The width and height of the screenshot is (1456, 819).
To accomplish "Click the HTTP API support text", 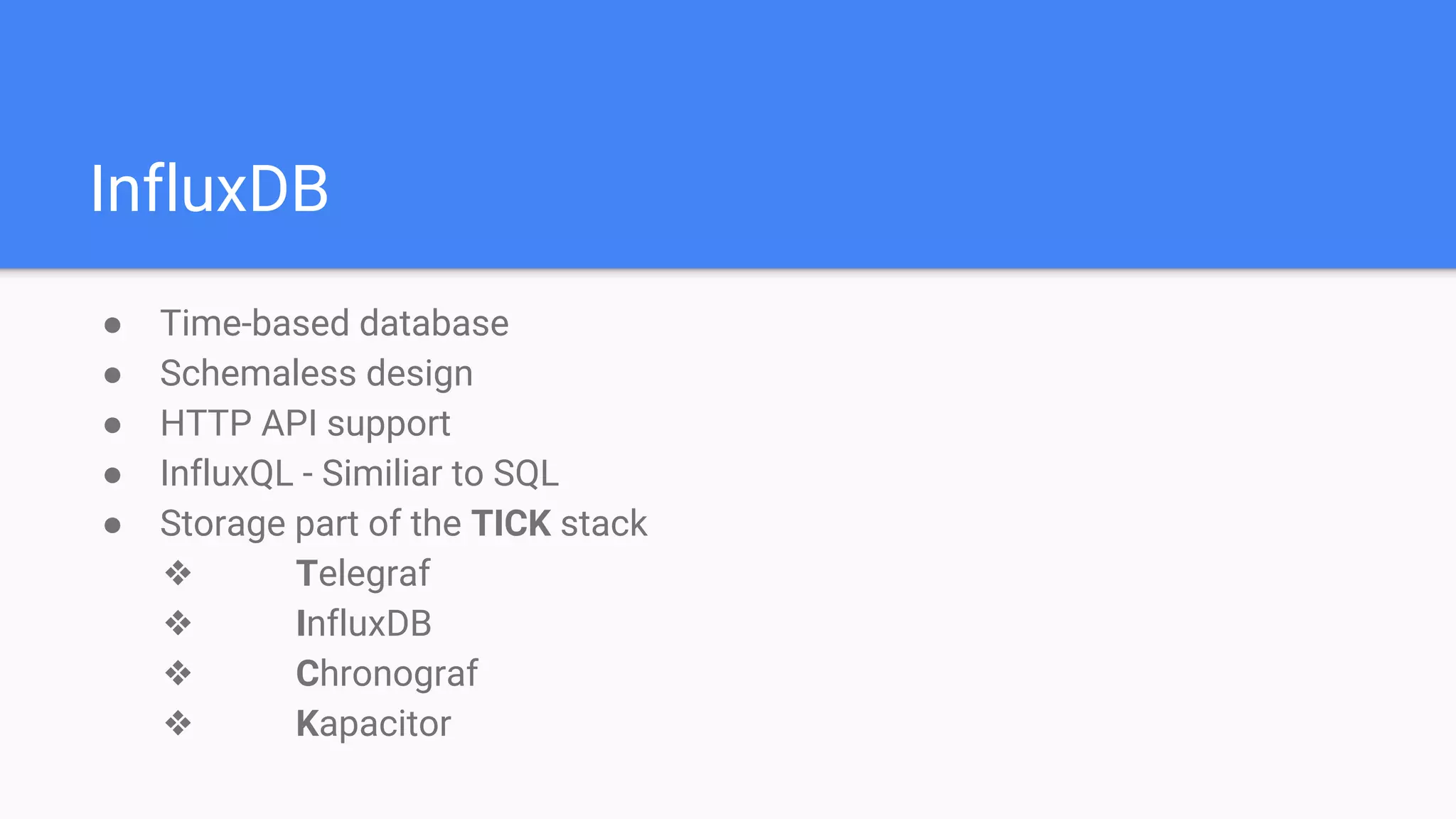I will pos(305,424).
